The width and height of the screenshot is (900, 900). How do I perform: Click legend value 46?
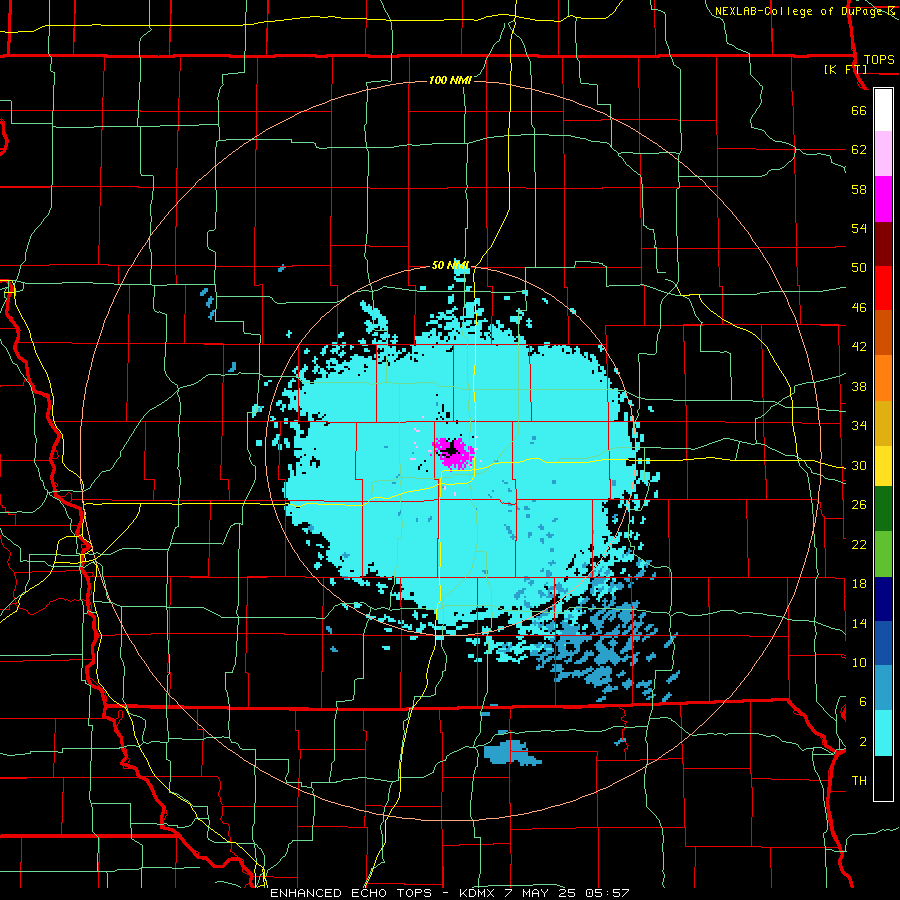[x=859, y=308]
